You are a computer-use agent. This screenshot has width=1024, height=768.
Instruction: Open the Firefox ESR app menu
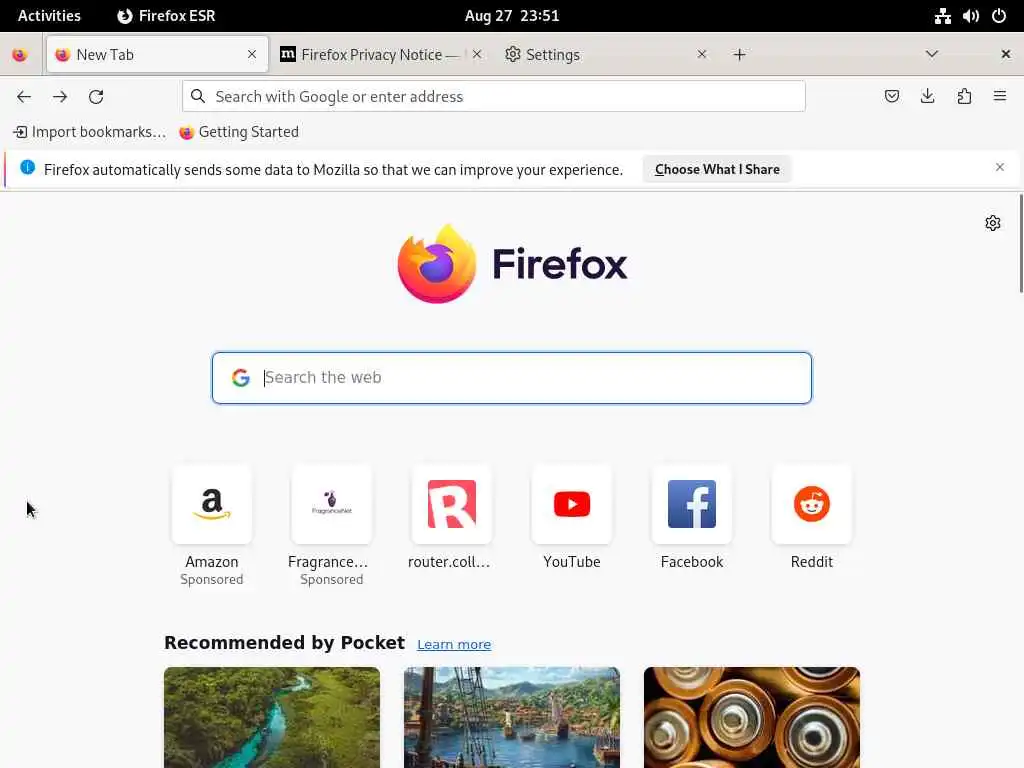pyautogui.click(x=166, y=16)
